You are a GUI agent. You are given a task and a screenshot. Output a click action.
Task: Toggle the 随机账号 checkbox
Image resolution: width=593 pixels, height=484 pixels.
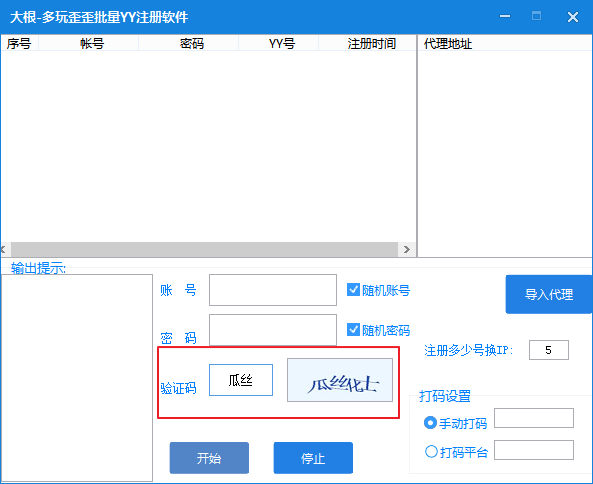pos(353,290)
